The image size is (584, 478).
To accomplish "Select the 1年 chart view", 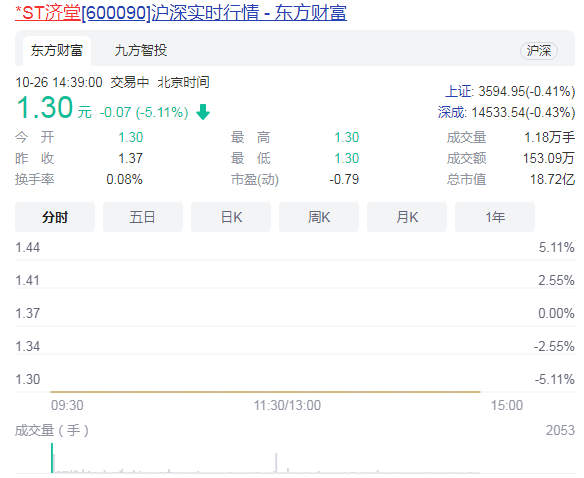I will tap(495, 217).
